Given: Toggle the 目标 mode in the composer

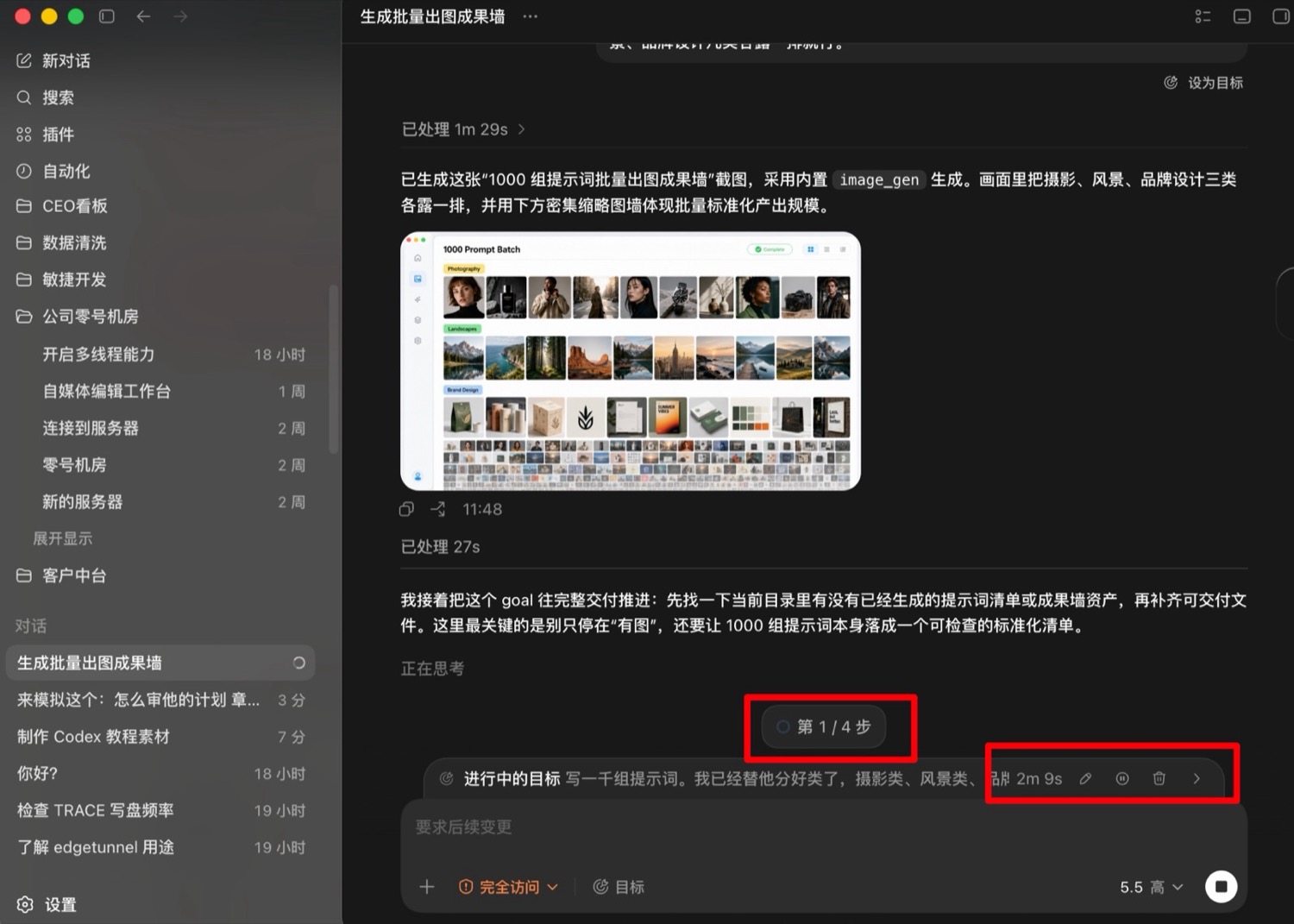Looking at the screenshot, I should click(619, 887).
